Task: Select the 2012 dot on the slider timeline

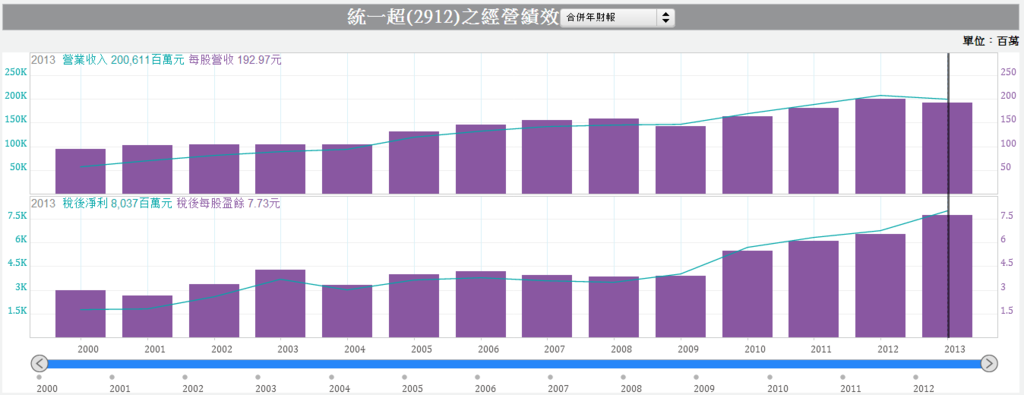Action: point(916,377)
